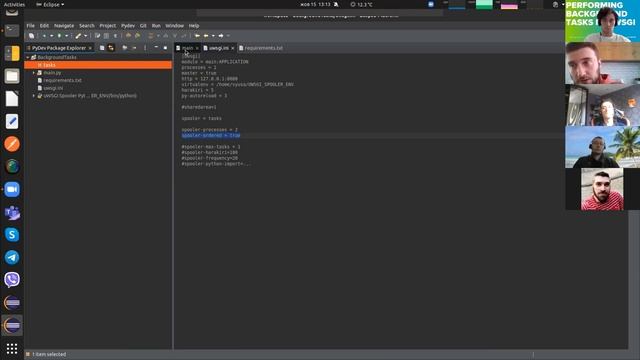Viewport: 640px width, 360px height.
Task: Click the Package Explorer filter folder icon
Action: click(x=124, y=48)
